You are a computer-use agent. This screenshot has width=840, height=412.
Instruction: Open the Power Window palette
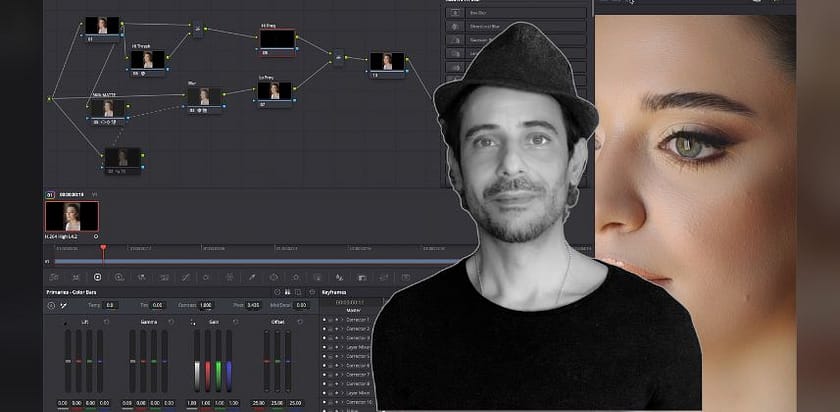(x=274, y=277)
